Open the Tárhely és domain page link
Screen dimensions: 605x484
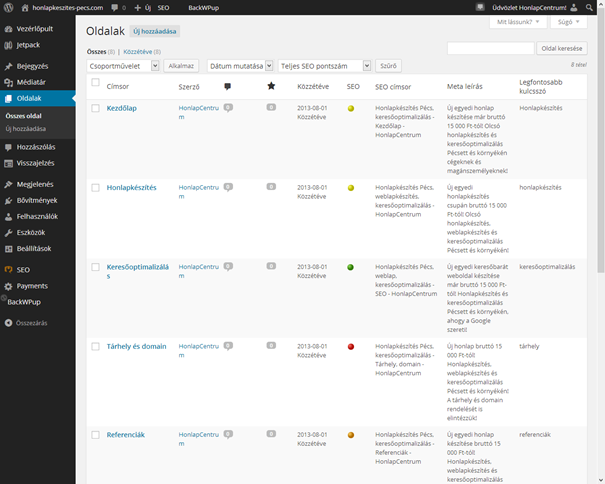pyautogui.click(x=137, y=347)
